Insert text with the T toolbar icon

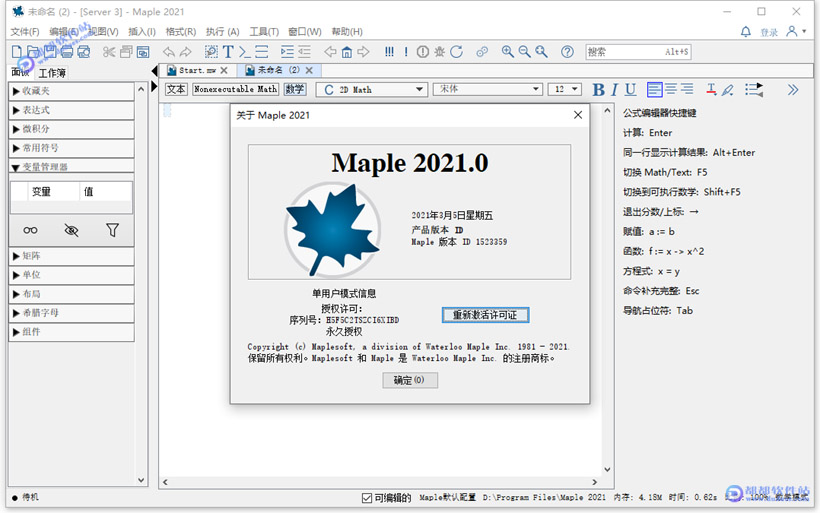click(x=228, y=52)
